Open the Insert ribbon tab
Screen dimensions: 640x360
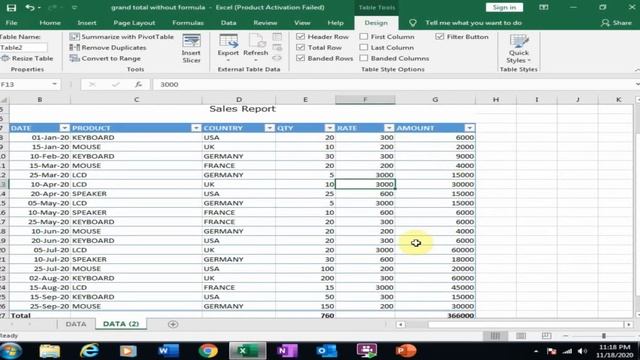tap(87, 23)
